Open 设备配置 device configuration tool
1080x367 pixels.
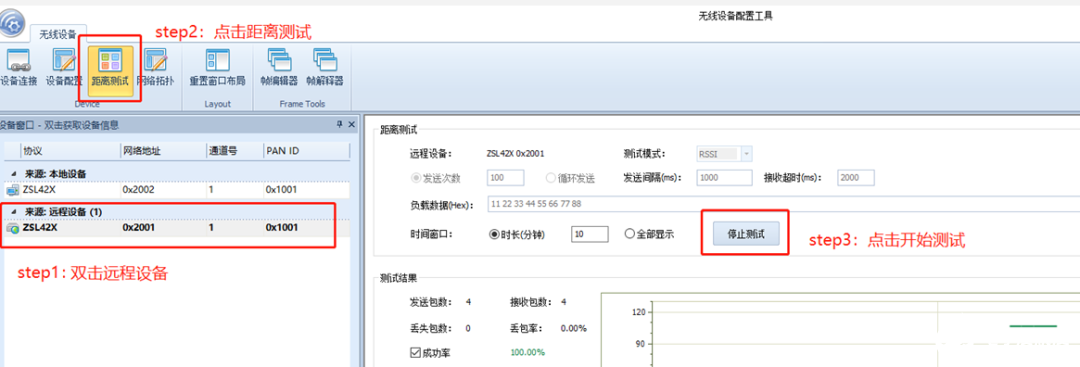point(64,67)
